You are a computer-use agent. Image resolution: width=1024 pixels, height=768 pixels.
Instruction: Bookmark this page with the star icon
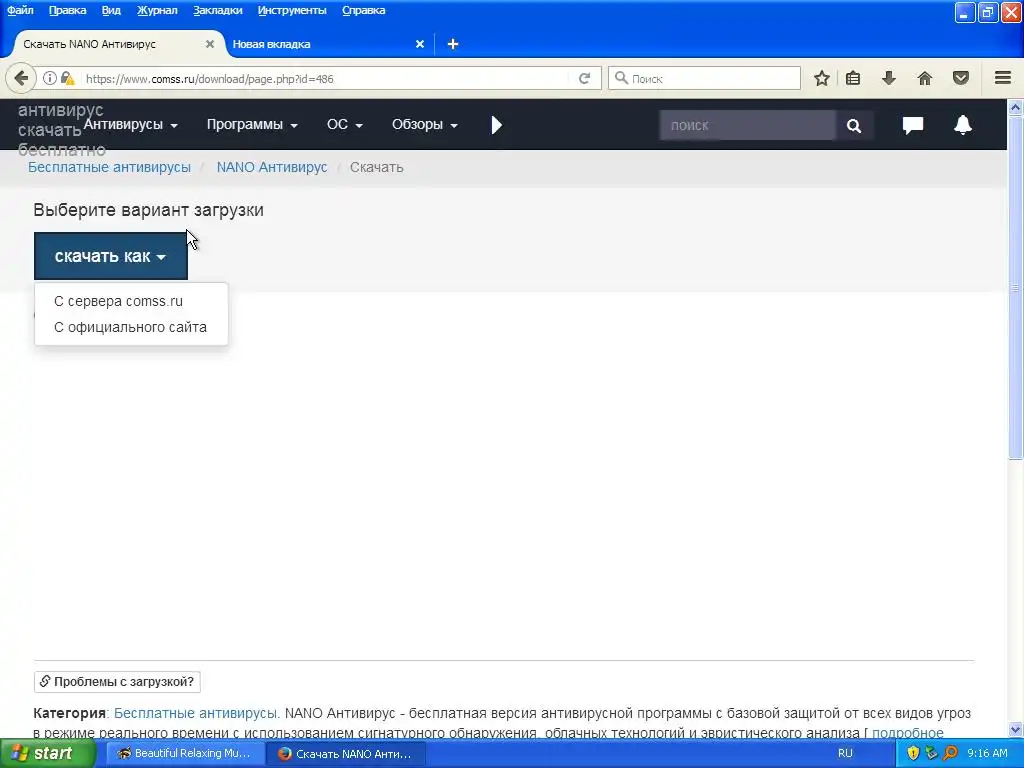(x=822, y=78)
